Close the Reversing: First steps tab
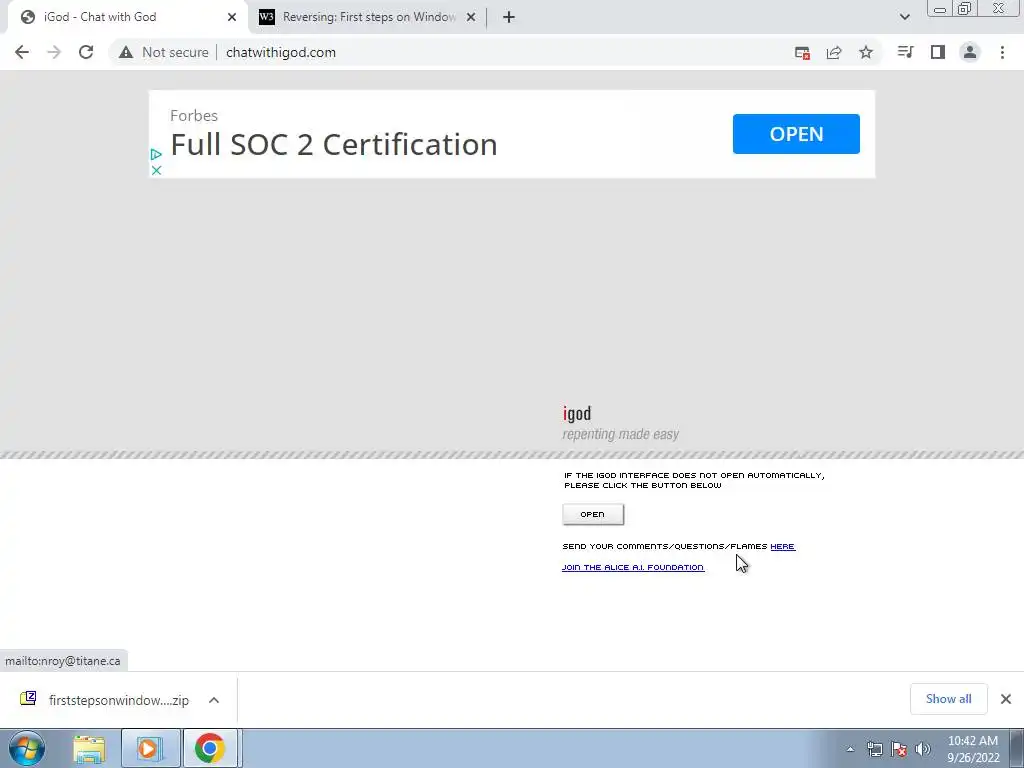The height and width of the screenshot is (768, 1024). [x=471, y=17]
